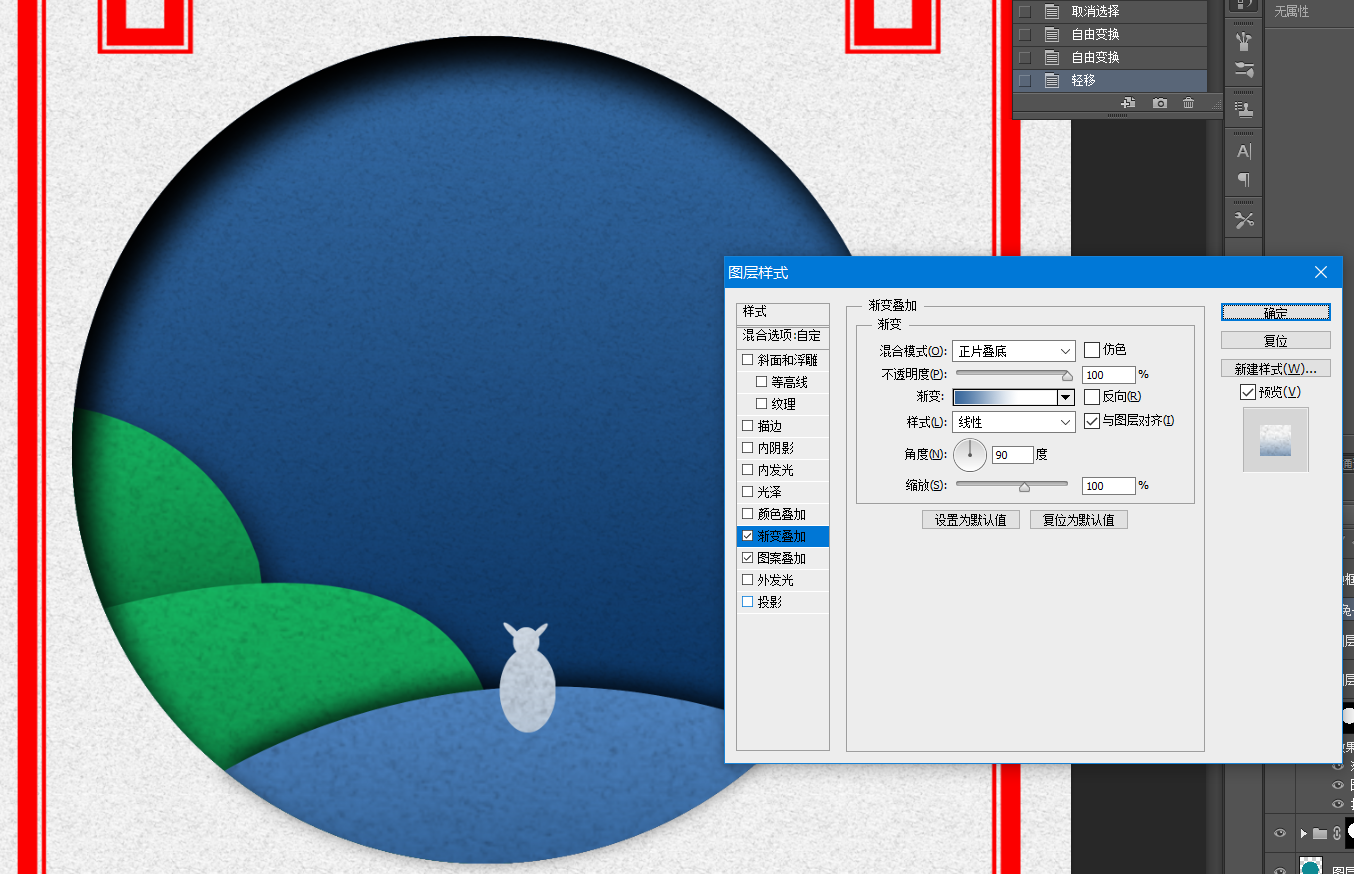Select the 取消选择 history state
The height and width of the screenshot is (874, 1354).
pyautogui.click(x=1110, y=12)
